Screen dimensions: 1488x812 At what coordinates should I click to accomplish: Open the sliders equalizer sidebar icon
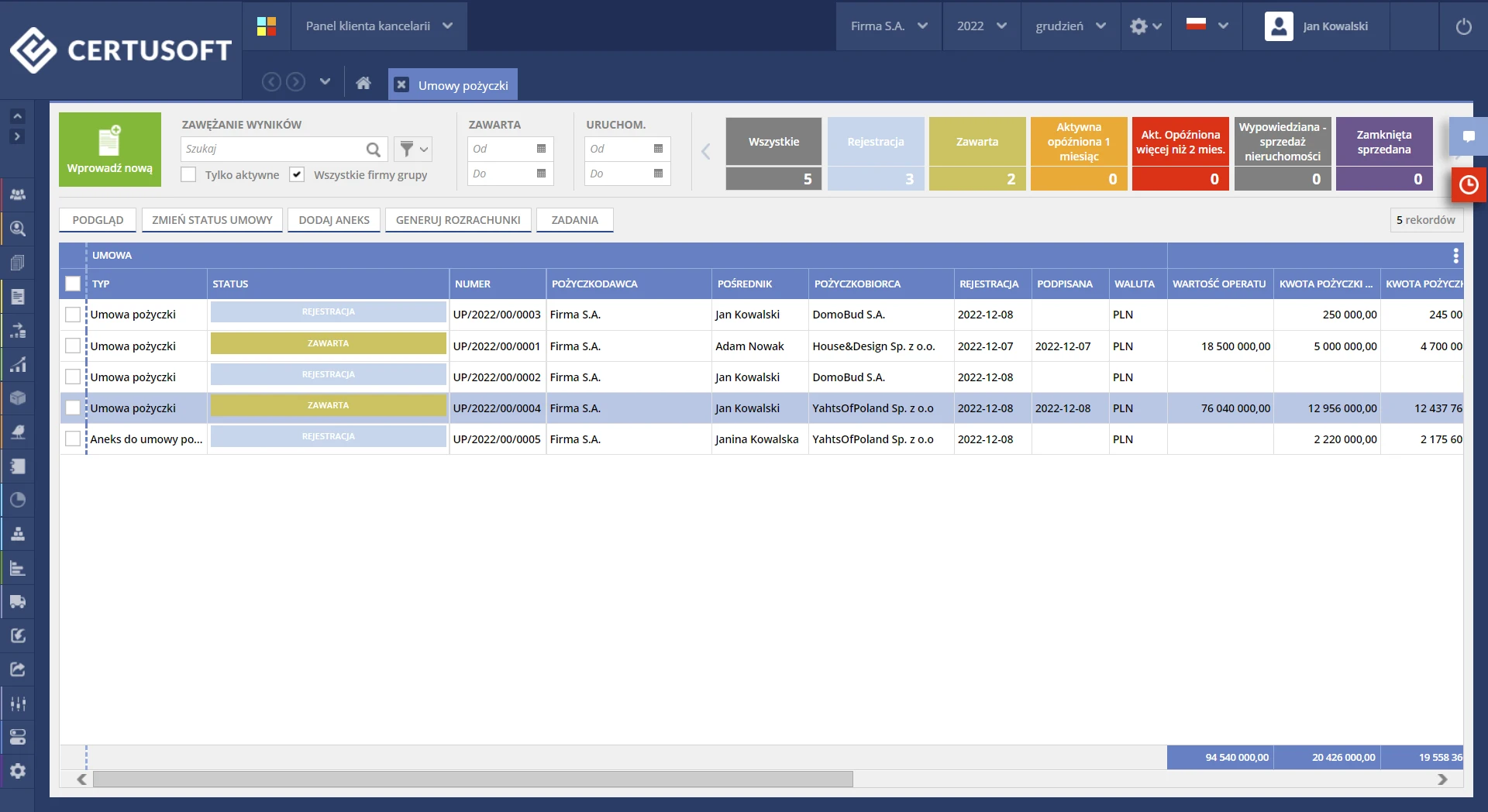coord(18,704)
